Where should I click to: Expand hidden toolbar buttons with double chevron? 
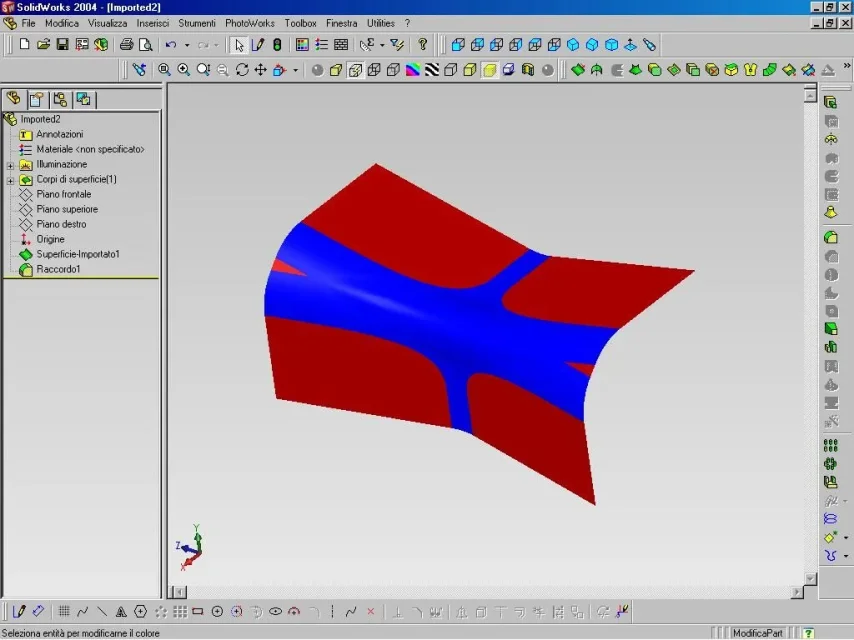(846, 66)
